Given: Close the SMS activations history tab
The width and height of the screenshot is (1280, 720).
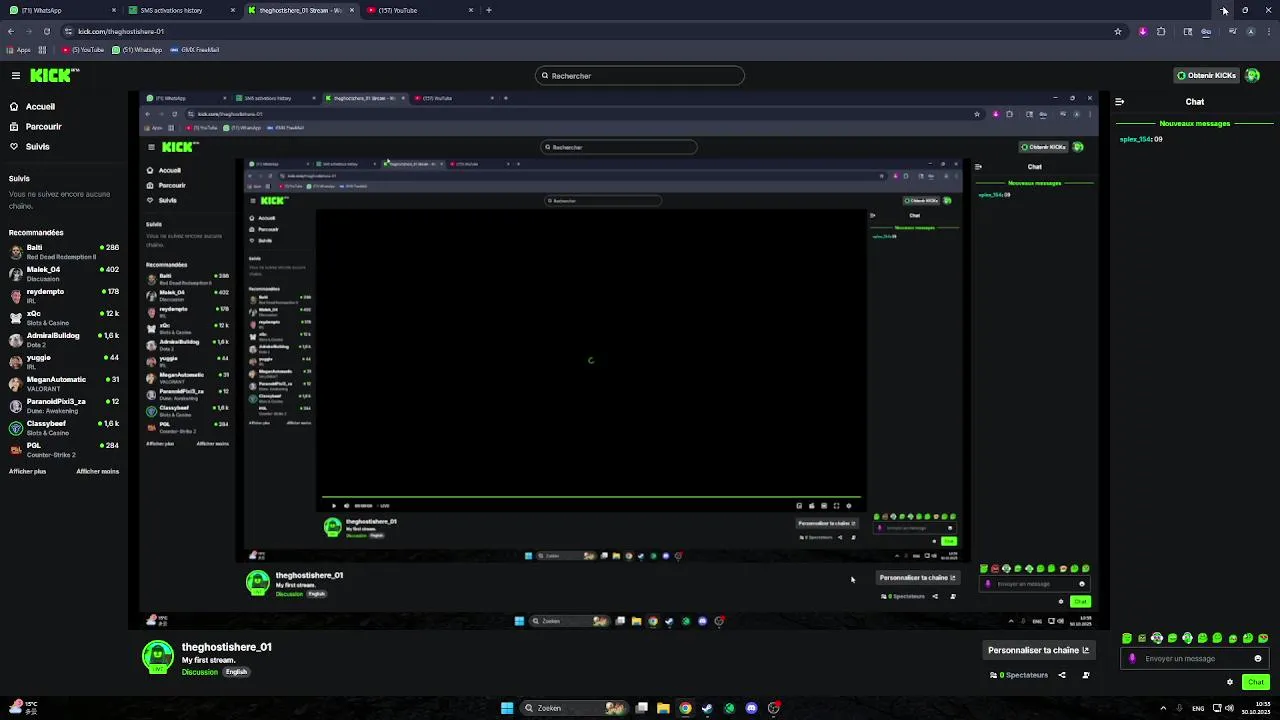Looking at the screenshot, I should [x=233, y=10].
